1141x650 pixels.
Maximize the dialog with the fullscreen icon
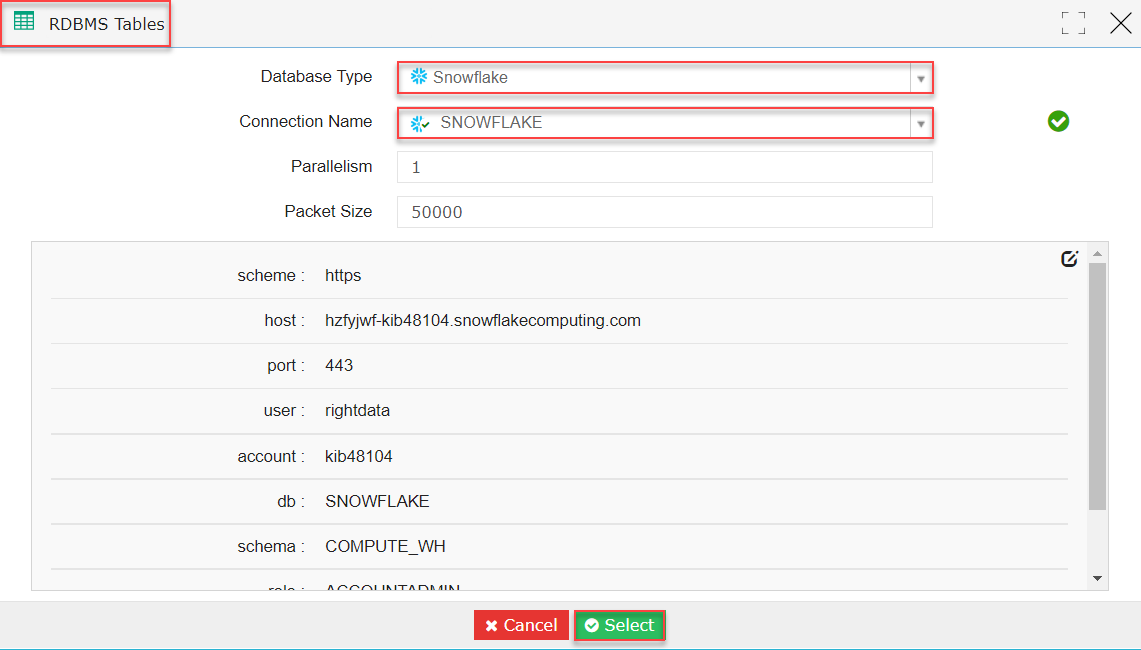(x=1073, y=24)
